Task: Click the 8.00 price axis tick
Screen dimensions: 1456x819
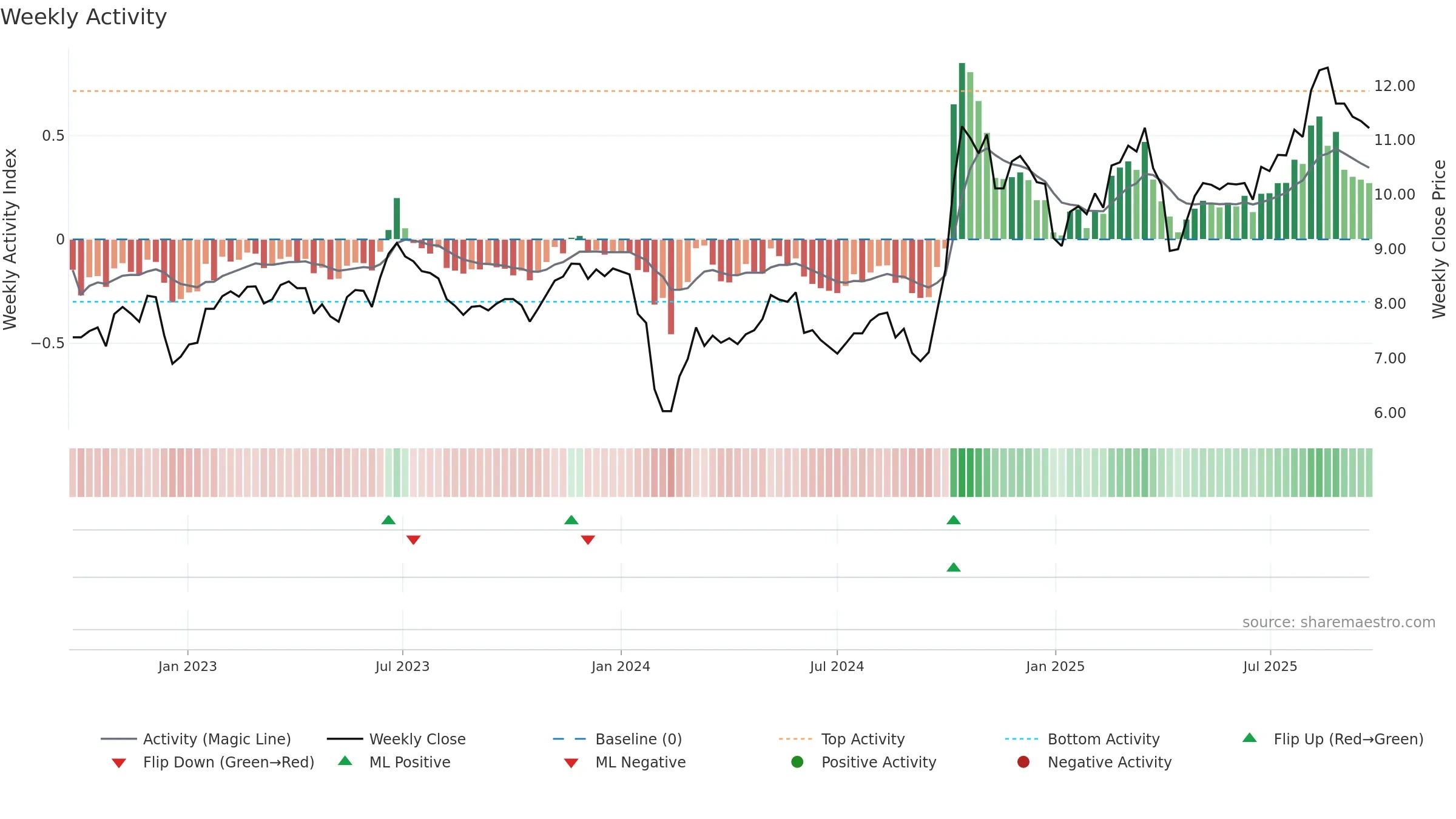Action: (1390, 303)
